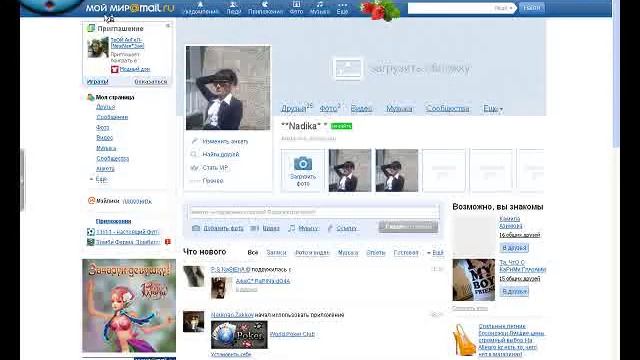Open the Фото icon in the header
The height and width of the screenshot is (360, 640).
point(296,8)
